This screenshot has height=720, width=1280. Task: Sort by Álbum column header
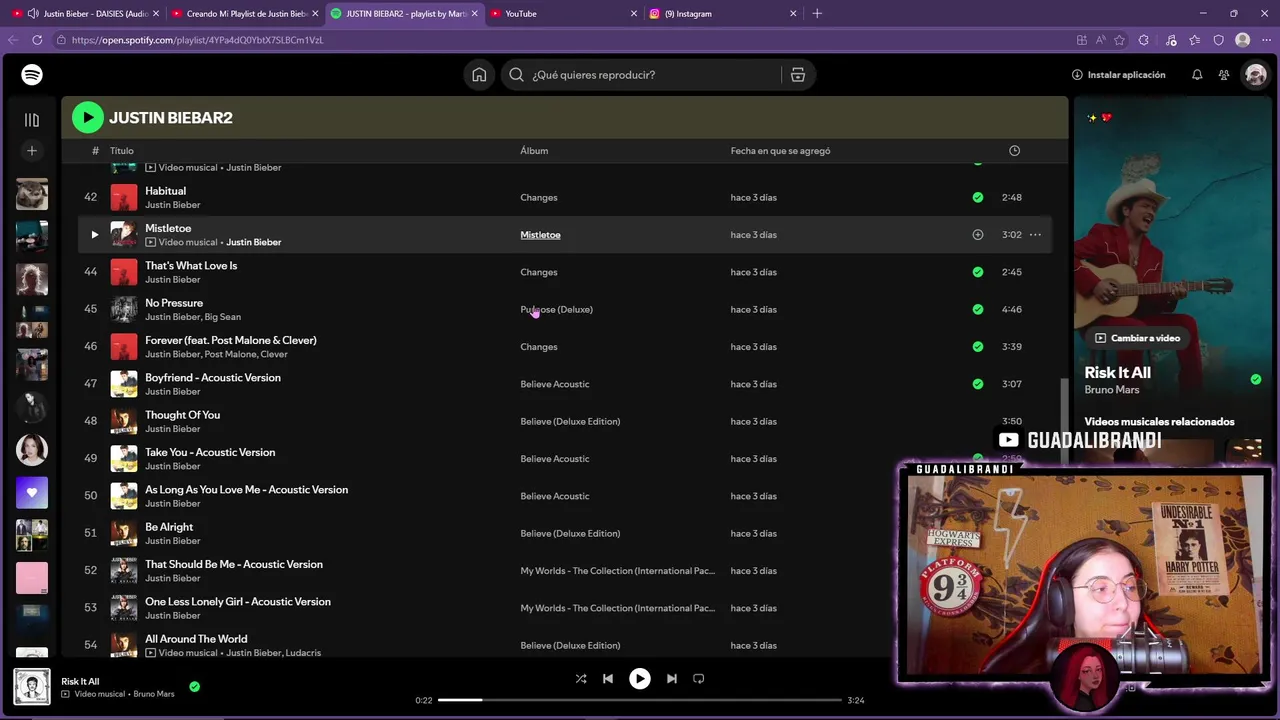[x=534, y=151]
